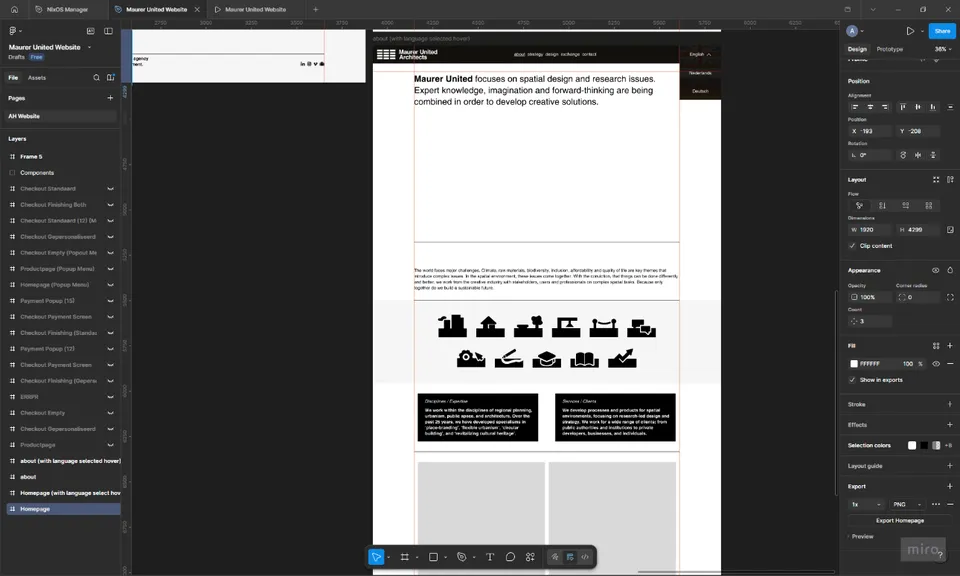Select the Comment tool
The width and height of the screenshot is (960, 576).
[x=510, y=557]
